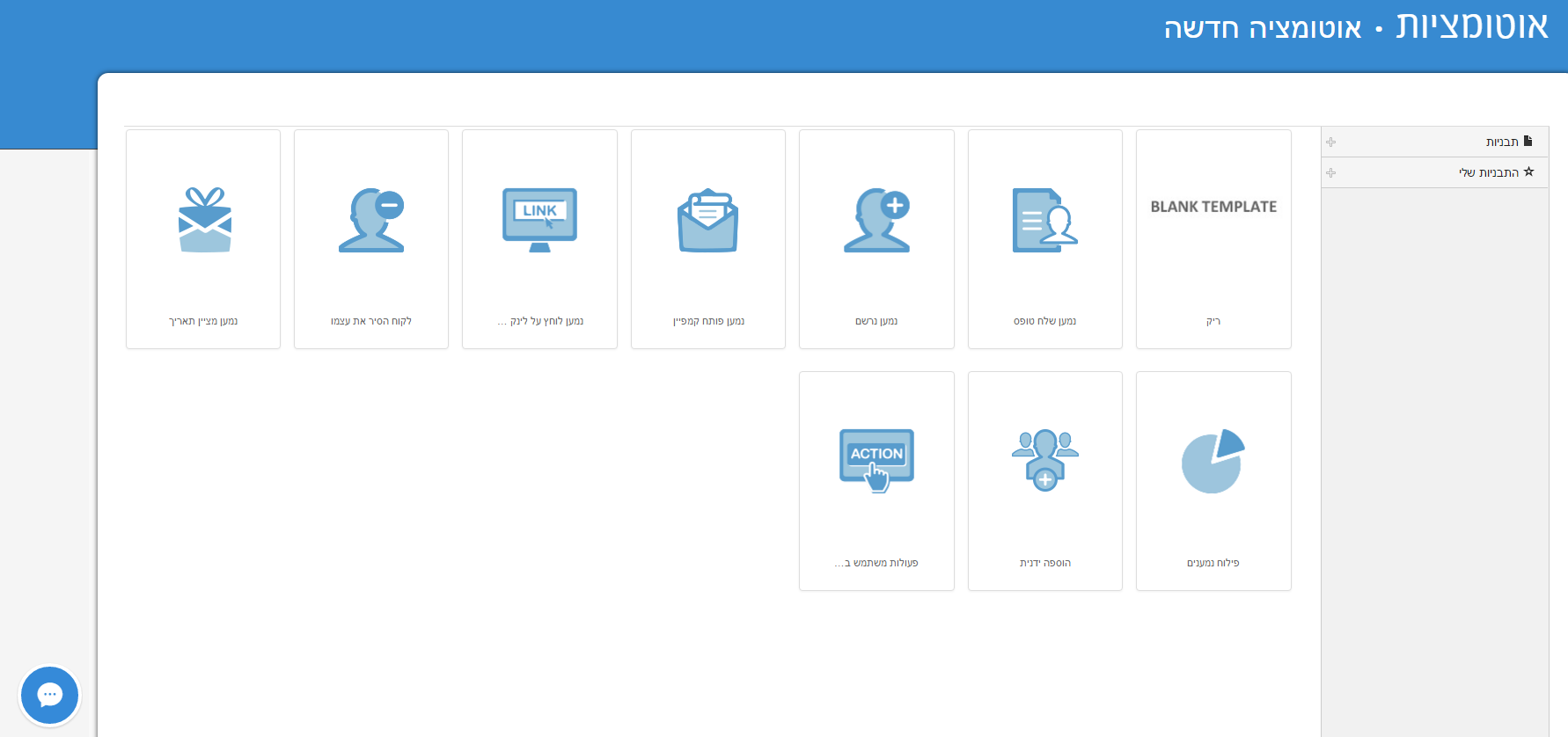
Task: Select the user-with-plus subscriber icon
Action: tap(876, 220)
